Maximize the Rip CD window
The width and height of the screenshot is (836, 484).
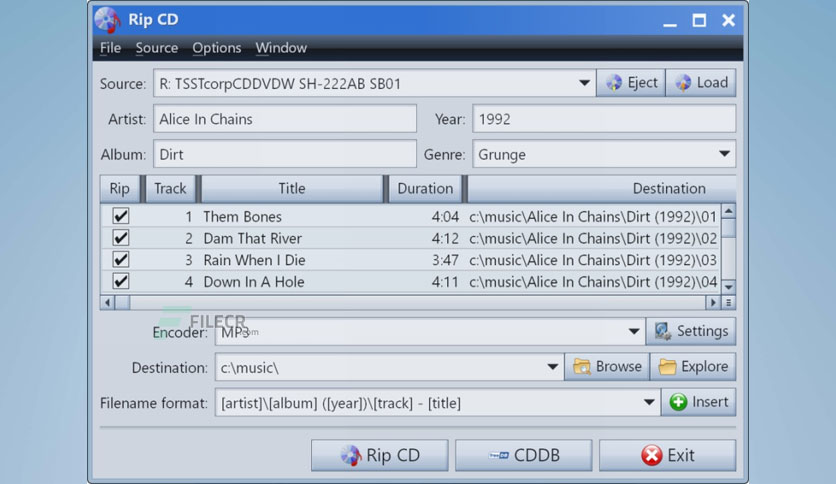click(x=699, y=21)
